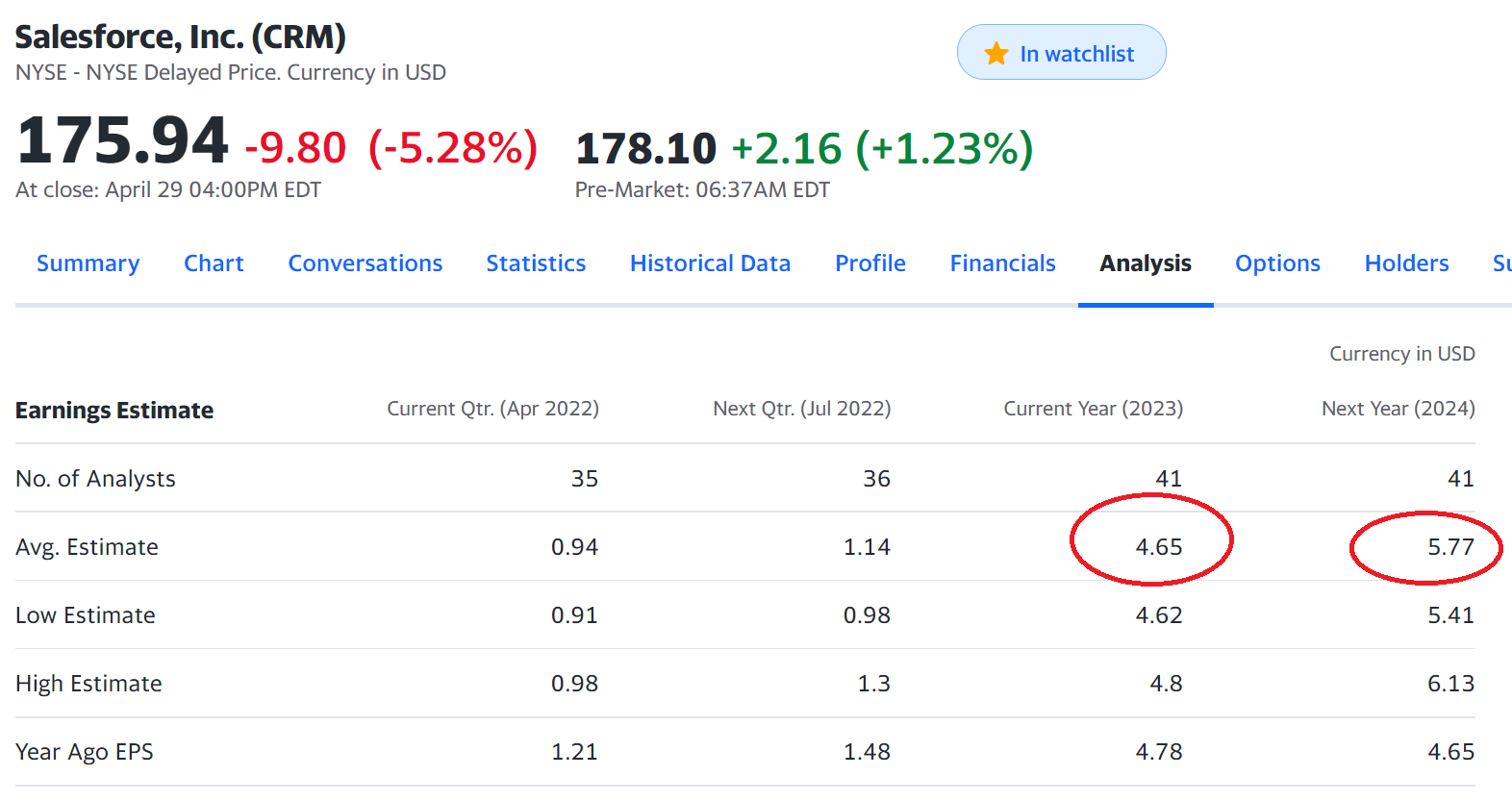Click the 4.62 Low Estimate value
1512x801 pixels.
tap(1158, 615)
